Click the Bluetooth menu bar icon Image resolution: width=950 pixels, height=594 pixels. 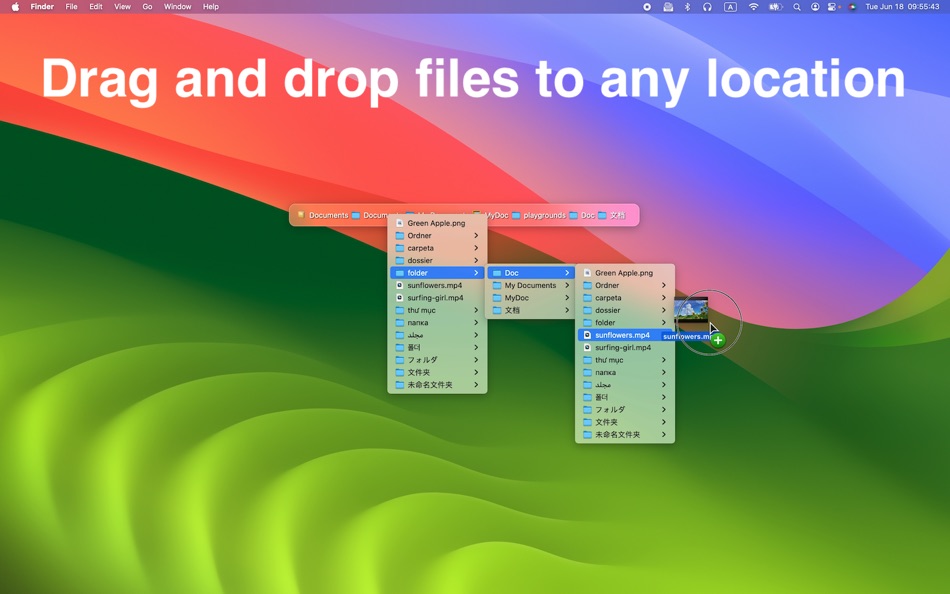pyautogui.click(x=687, y=7)
